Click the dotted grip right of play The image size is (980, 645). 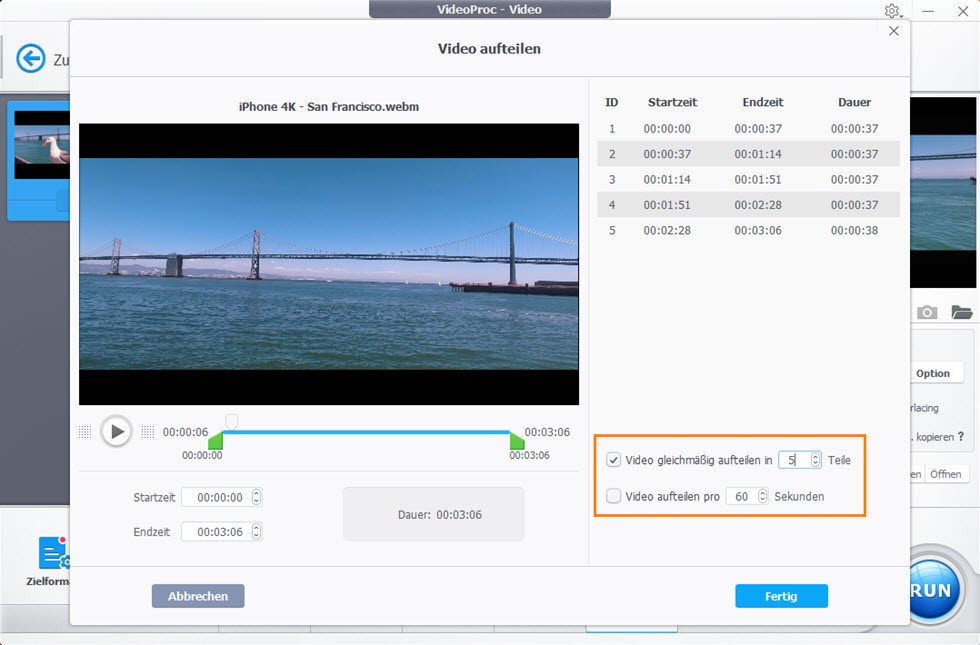[x=148, y=432]
